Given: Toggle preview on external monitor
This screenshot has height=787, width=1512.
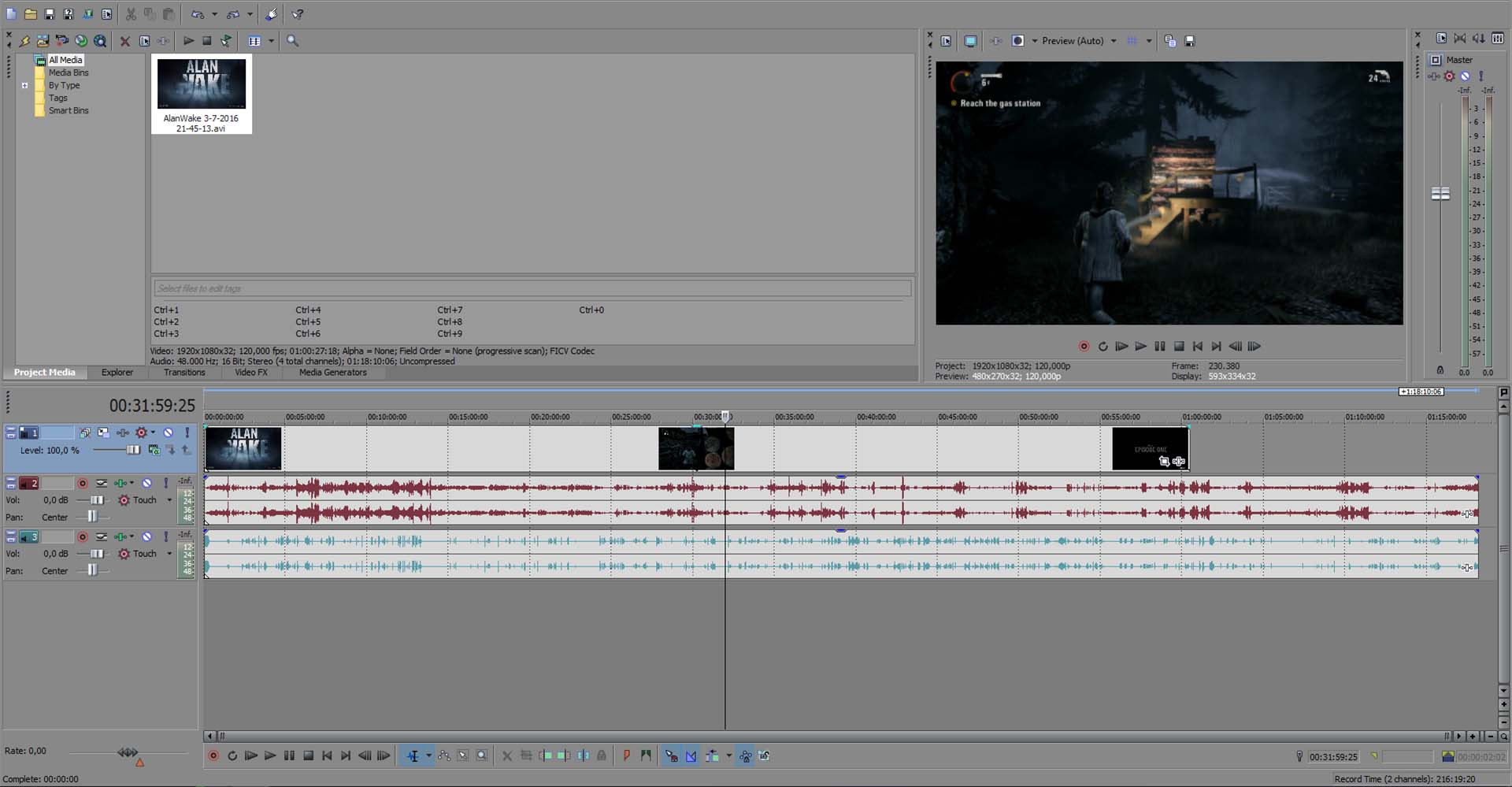Looking at the screenshot, I should point(970,41).
